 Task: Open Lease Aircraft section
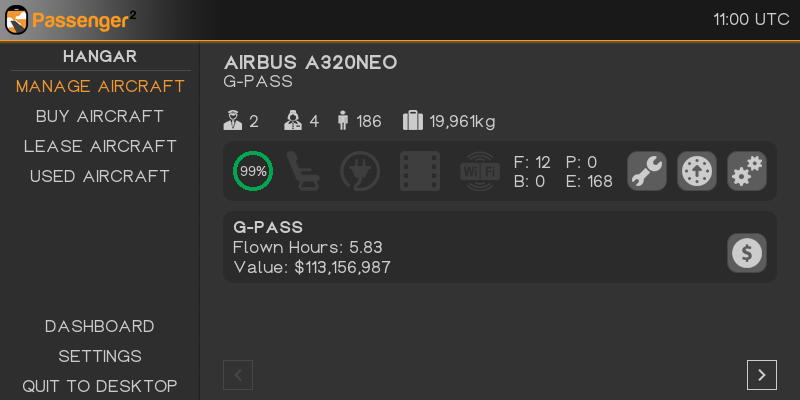tap(100, 146)
